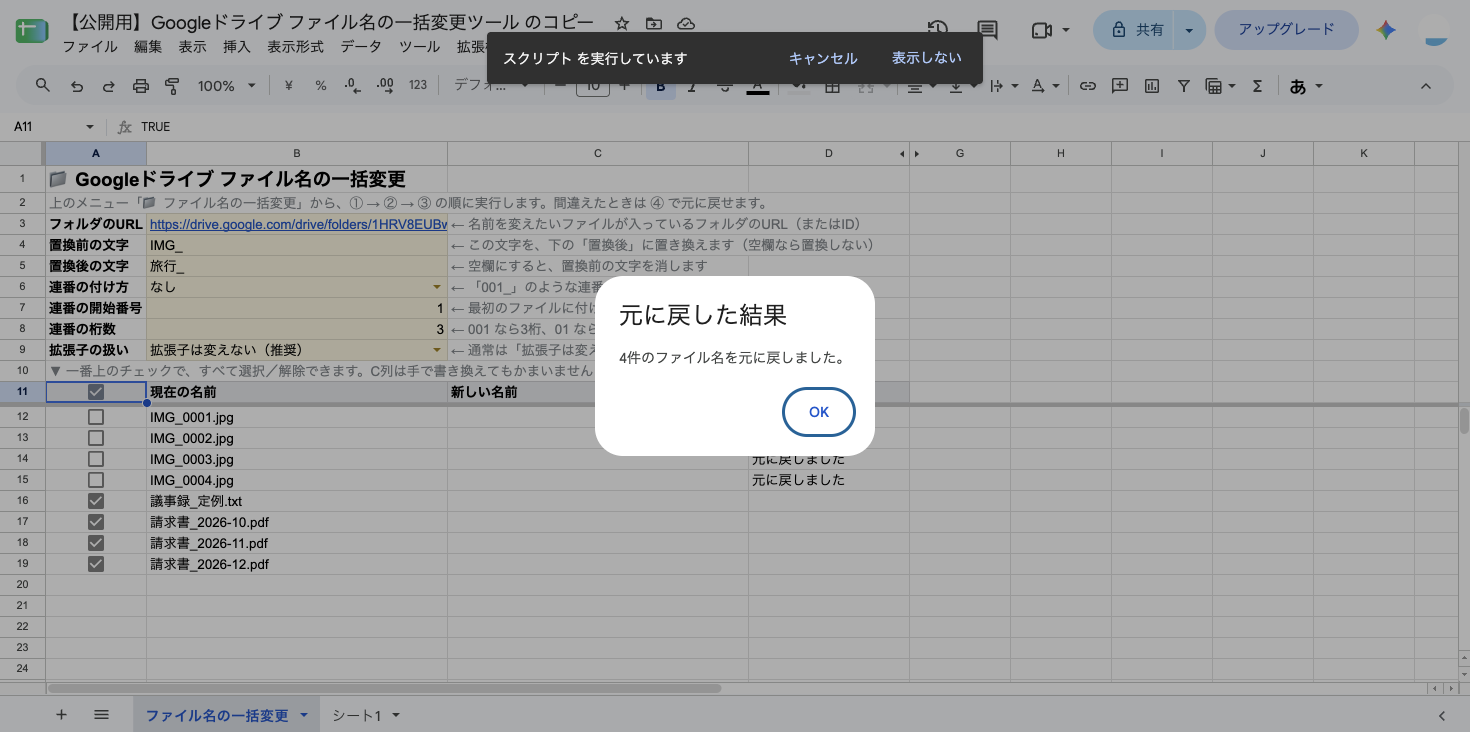
Task: Open the データ menu
Action: click(x=361, y=46)
